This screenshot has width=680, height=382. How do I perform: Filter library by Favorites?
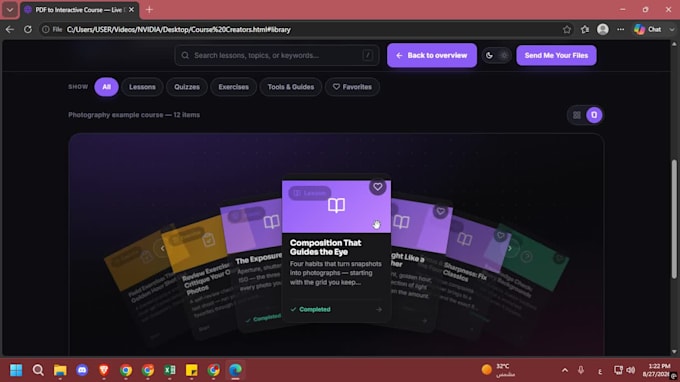click(352, 87)
